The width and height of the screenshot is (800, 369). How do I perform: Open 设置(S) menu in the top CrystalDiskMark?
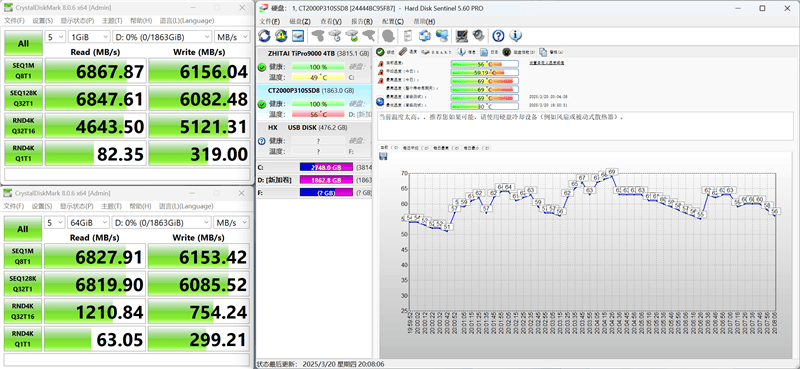pyautogui.click(x=42, y=21)
